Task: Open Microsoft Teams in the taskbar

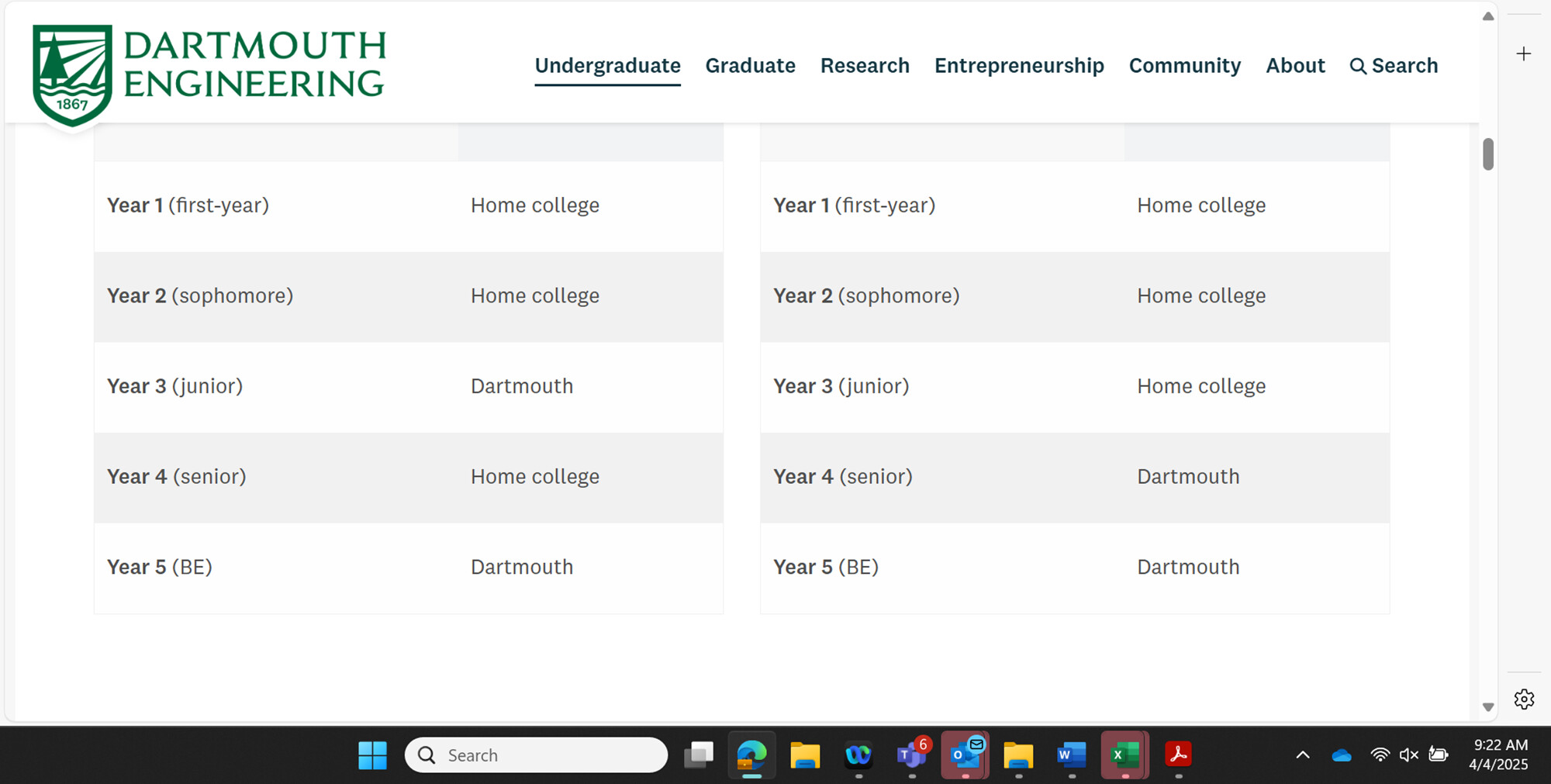Action: pyautogui.click(x=912, y=755)
